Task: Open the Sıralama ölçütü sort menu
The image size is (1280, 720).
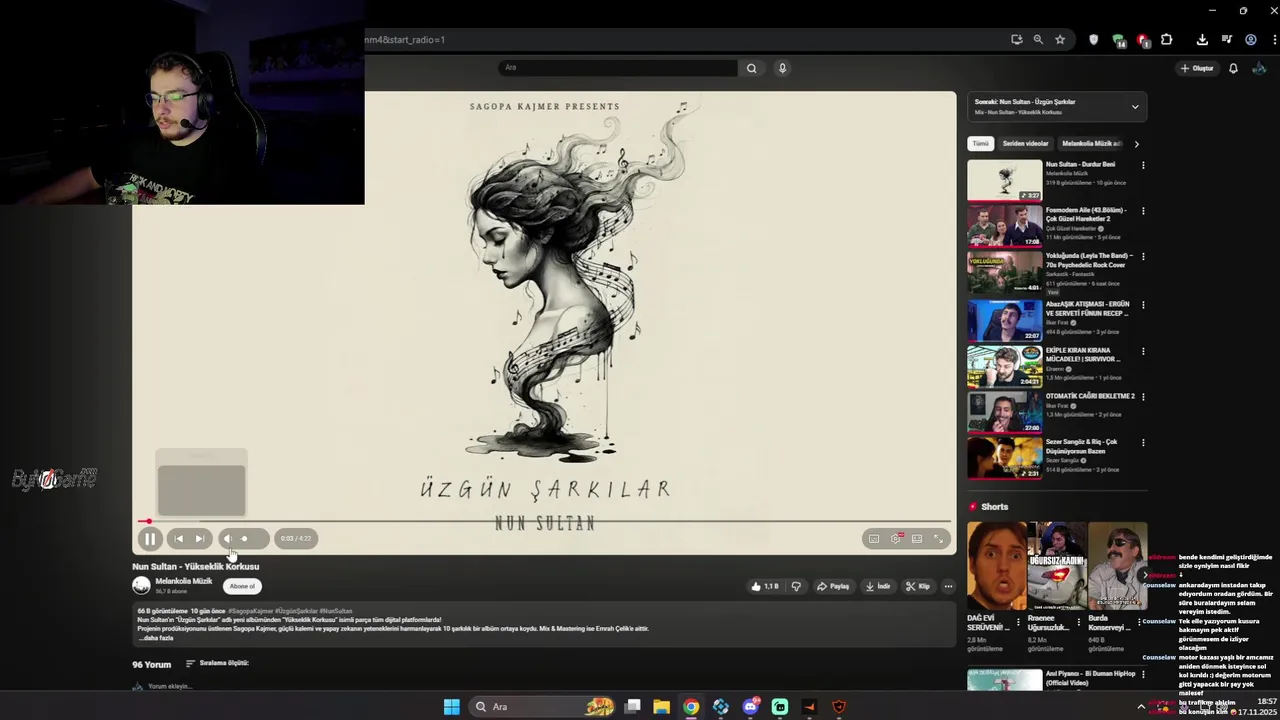Action: click(217, 663)
